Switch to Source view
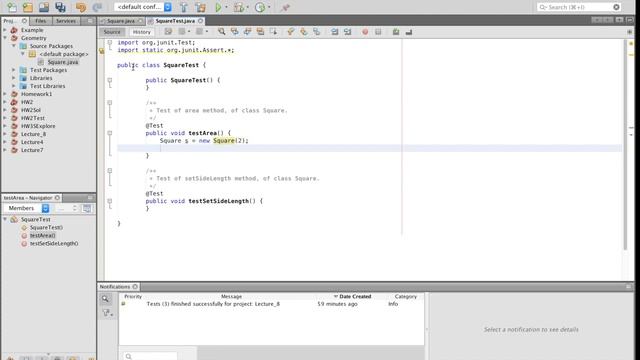The height and width of the screenshot is (360, 640). pyautogui.click(x=112, y=32)
